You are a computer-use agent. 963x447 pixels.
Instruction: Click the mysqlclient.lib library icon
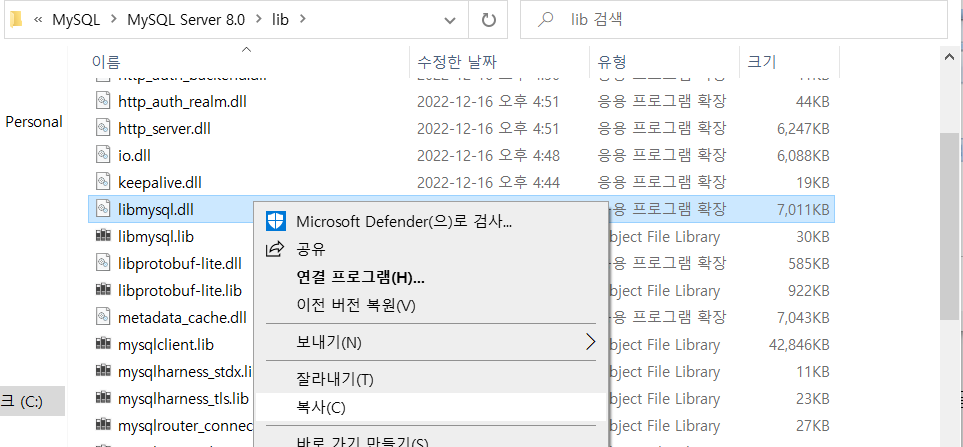(x=103, y=344)
